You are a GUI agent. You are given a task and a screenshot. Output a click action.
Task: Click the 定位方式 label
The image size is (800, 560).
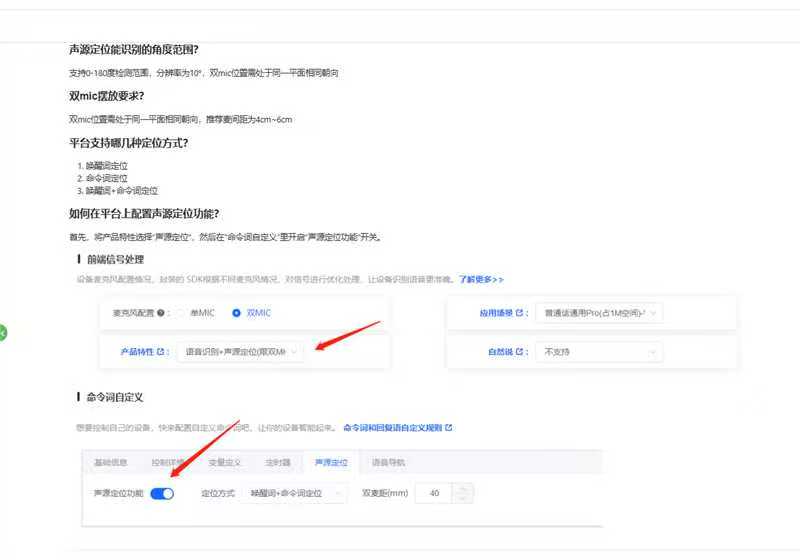[218, 493]
